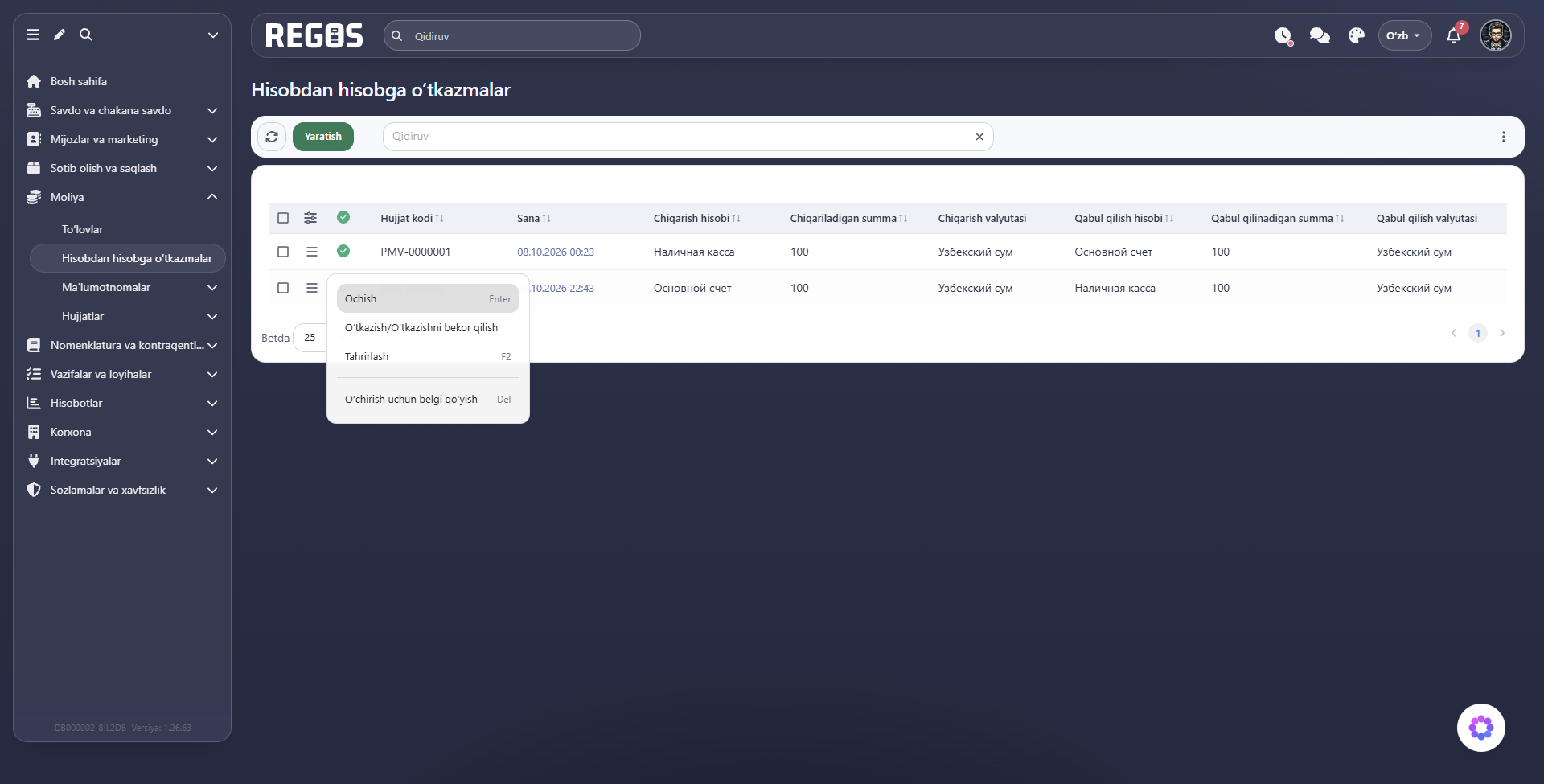This screenshot has width=1544, height=784.
Task: Go to next page arrow
Action: [x=1502, y=333]
